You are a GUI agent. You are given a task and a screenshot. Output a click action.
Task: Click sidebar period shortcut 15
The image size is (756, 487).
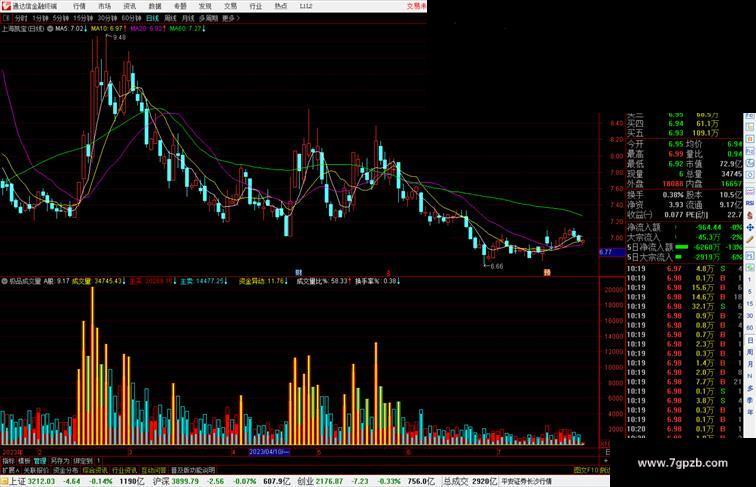[750, 303]
